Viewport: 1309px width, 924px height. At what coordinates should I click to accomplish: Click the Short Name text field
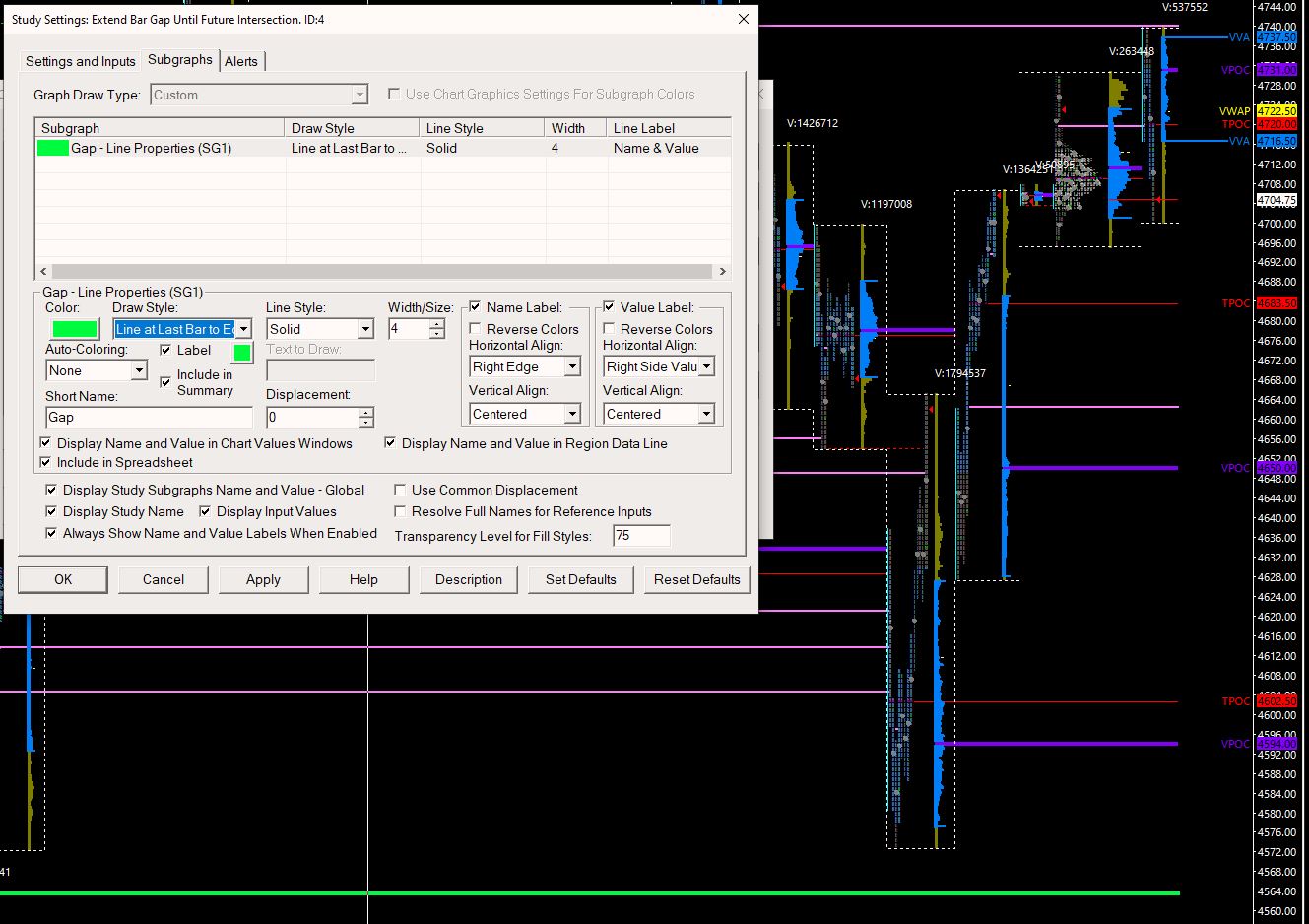pos(148,417)
